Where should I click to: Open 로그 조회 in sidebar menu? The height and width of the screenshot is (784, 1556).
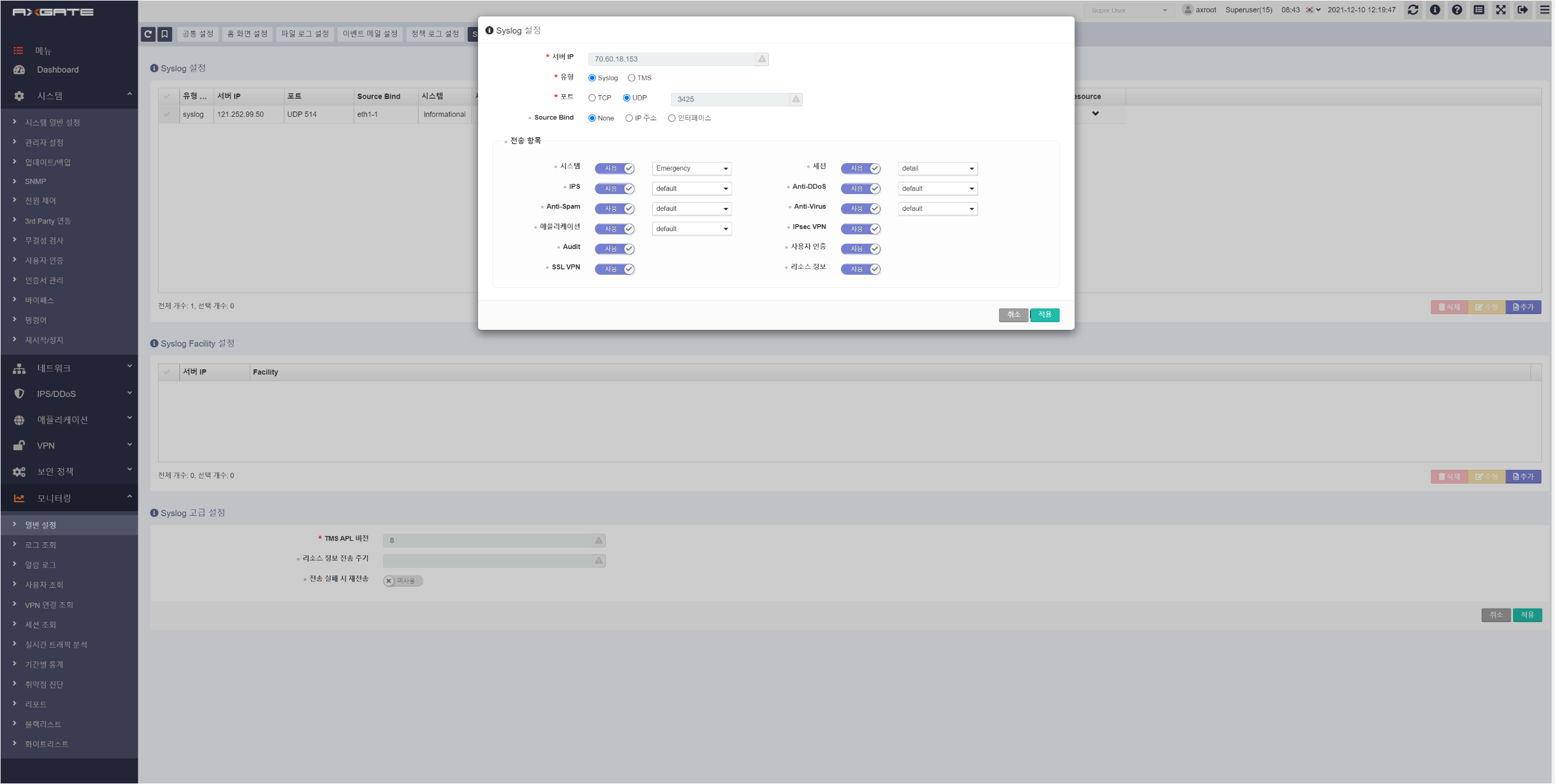click(x=41, y=545)
